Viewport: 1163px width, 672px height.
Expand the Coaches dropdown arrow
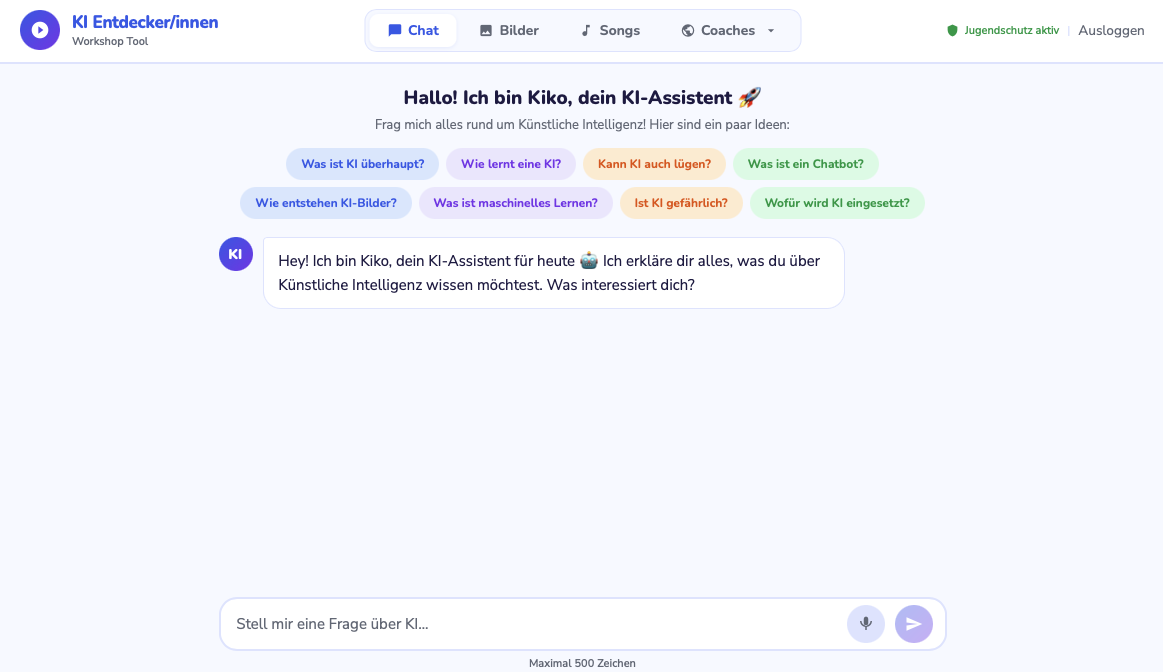tap(771, 30)
